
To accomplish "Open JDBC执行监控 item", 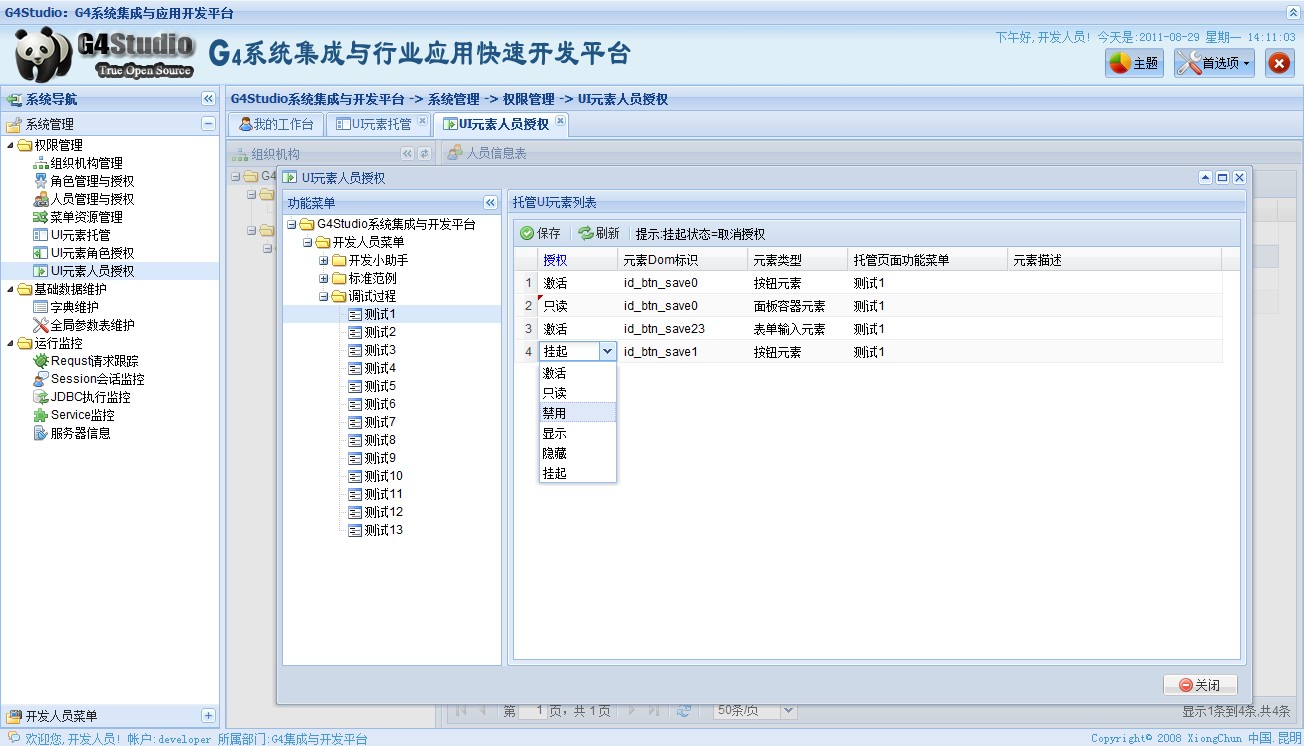I will pyautogui.click(x=90, y=398).
